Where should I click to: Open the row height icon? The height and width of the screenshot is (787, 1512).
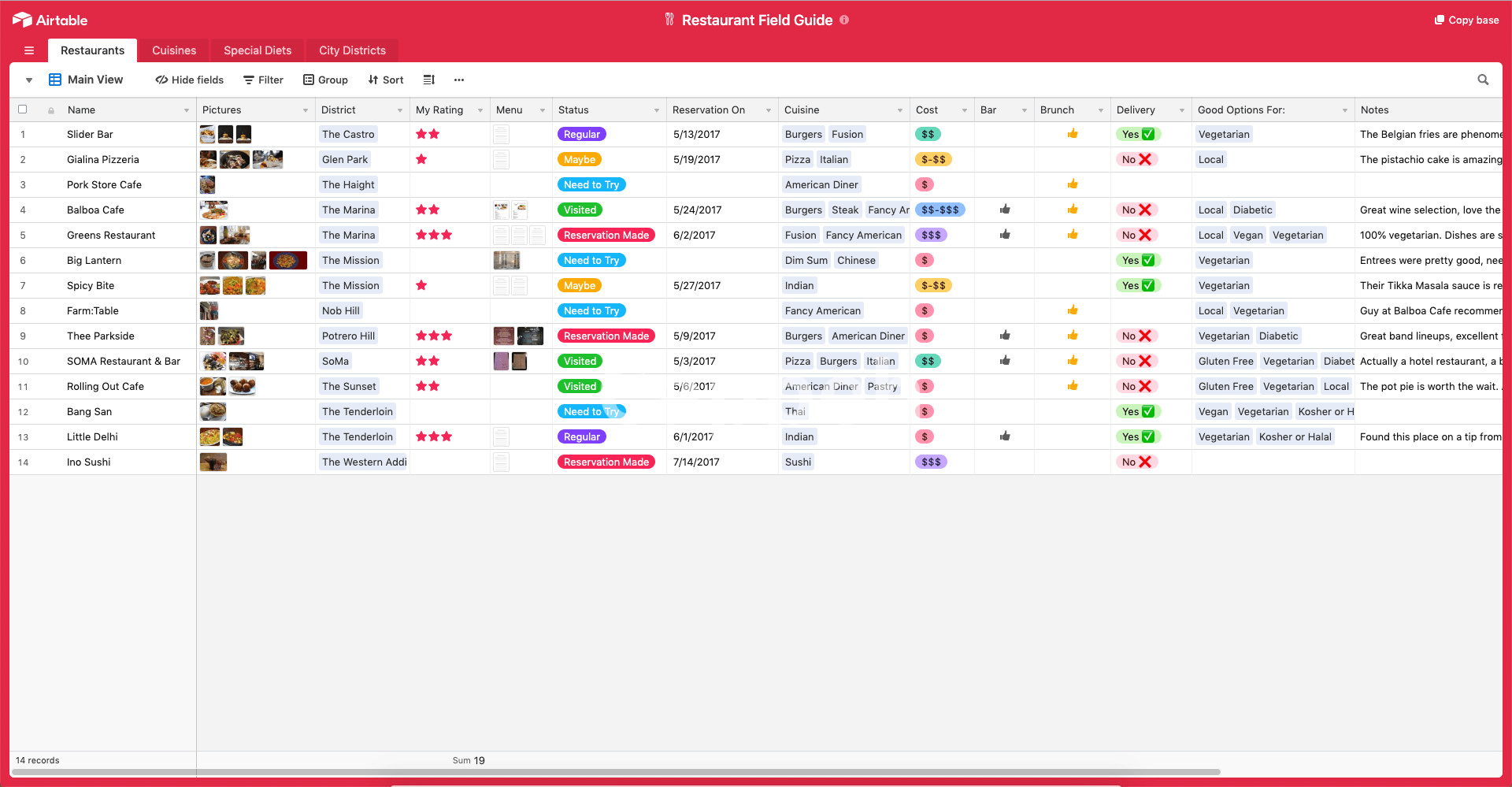(x=429, y=80)
